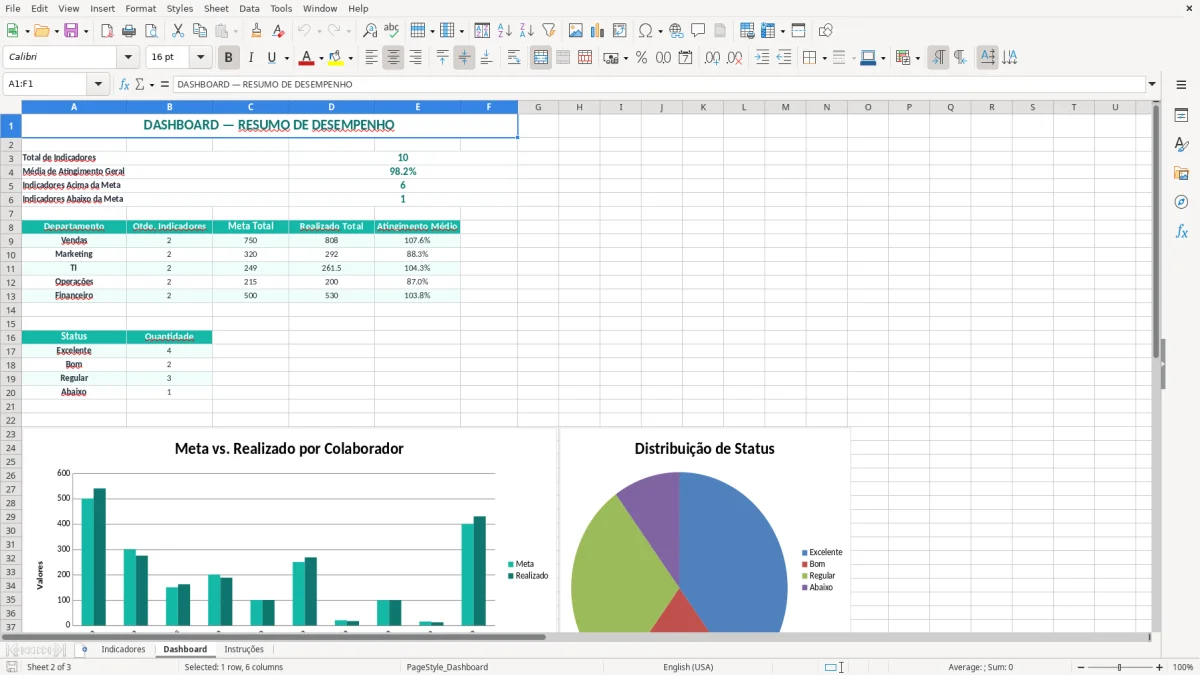This screenshot has width=1200, height=675.
Task: Click the Insert Image icon
Action: (576, 31)
